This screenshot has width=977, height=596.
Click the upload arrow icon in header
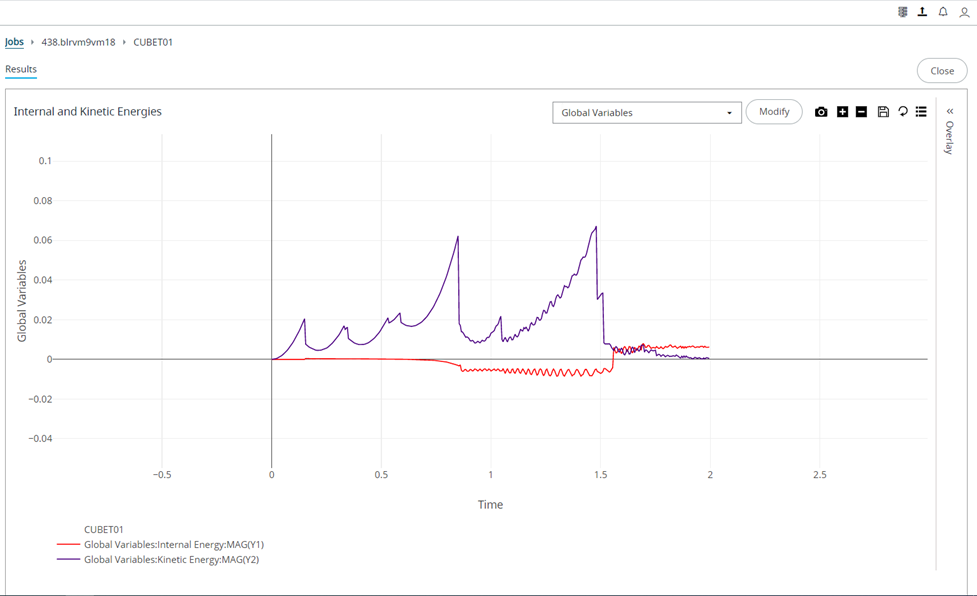(x=922, y=12)
